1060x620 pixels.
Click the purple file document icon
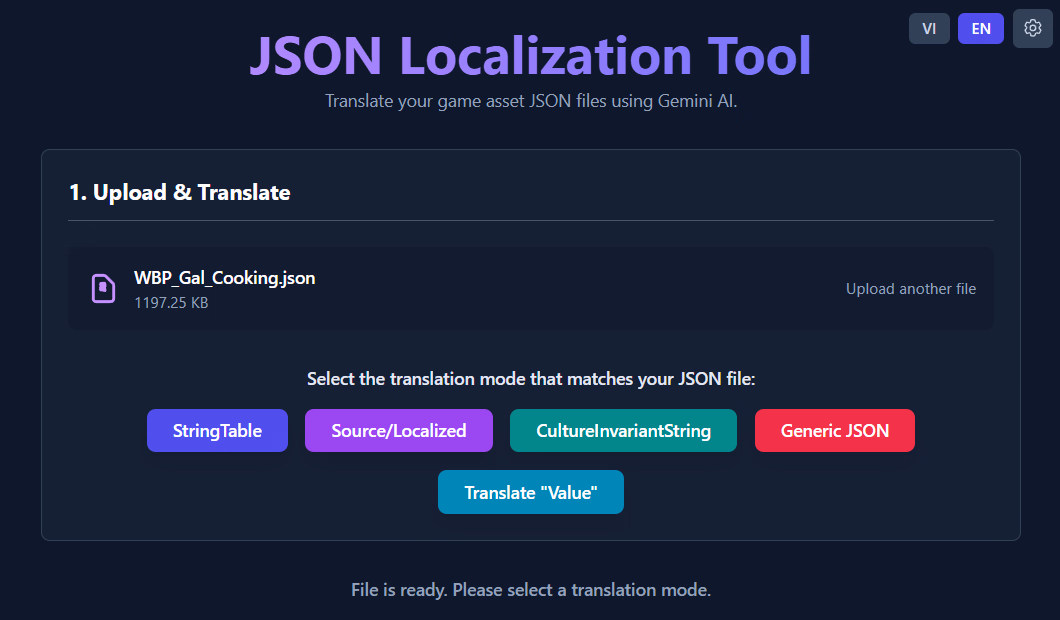(x=103, y=288)
